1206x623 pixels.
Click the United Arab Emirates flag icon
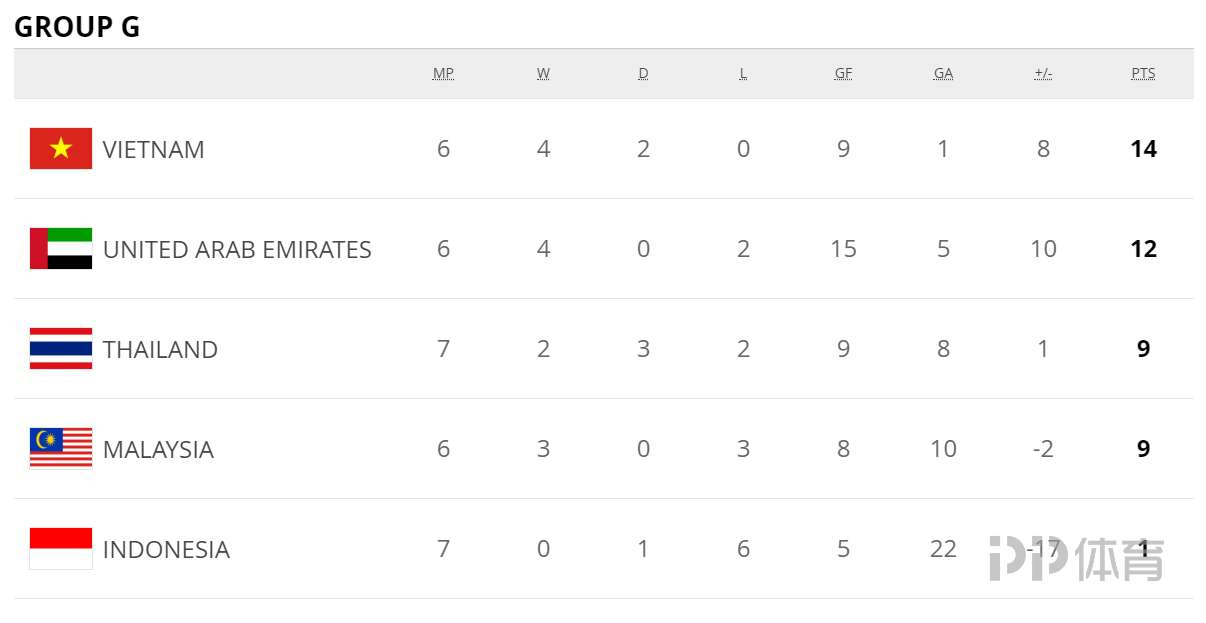[61, 249]
